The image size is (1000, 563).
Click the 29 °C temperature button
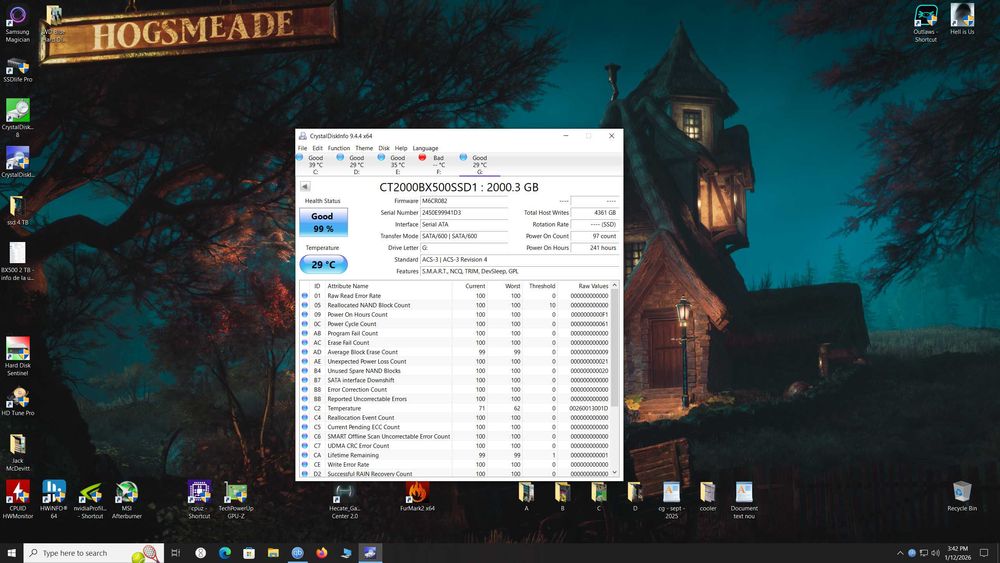tap(323, 264)
